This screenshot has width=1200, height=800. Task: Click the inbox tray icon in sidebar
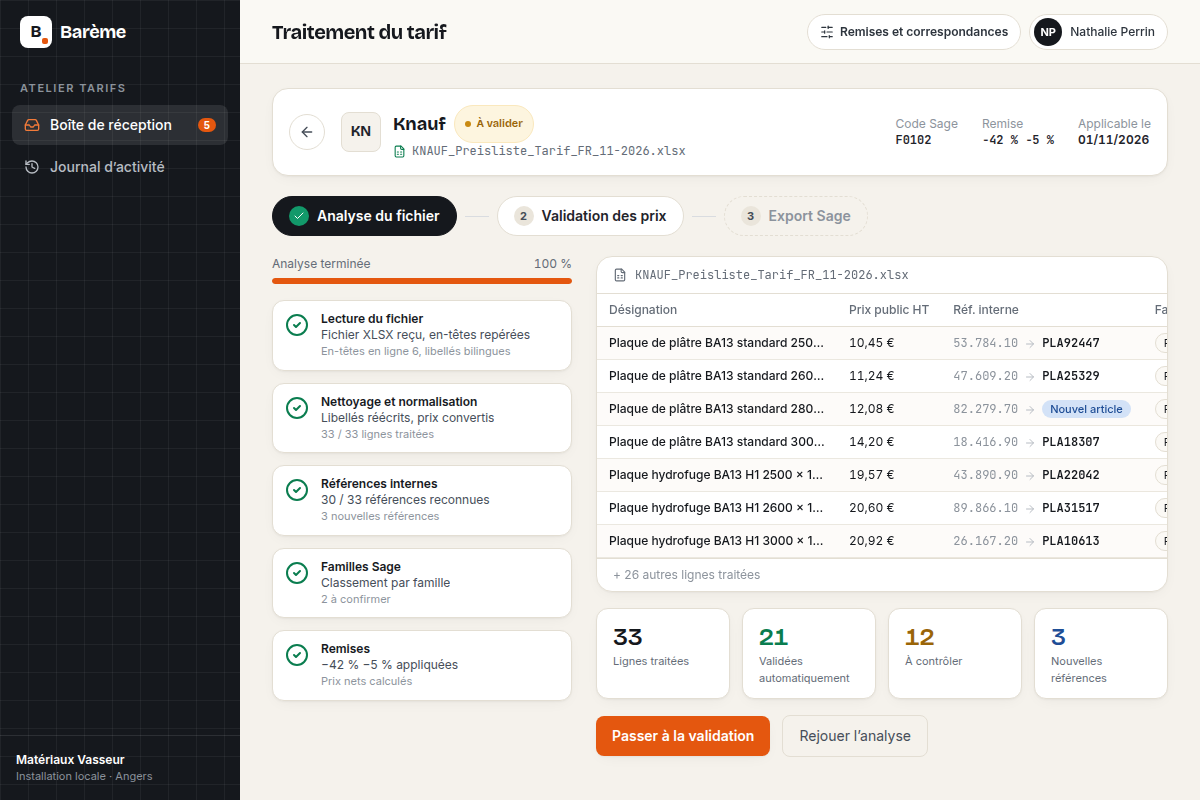(32, 125)
